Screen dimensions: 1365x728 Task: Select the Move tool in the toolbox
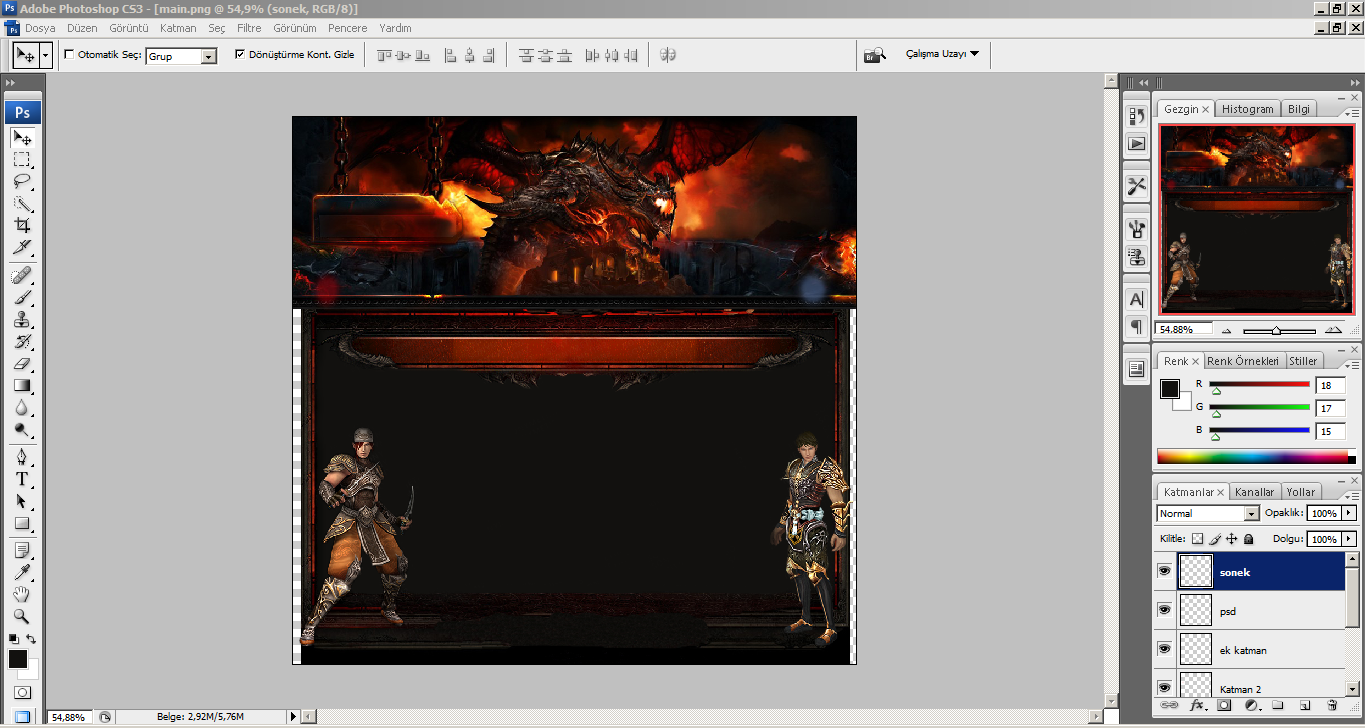pos(22,138)
